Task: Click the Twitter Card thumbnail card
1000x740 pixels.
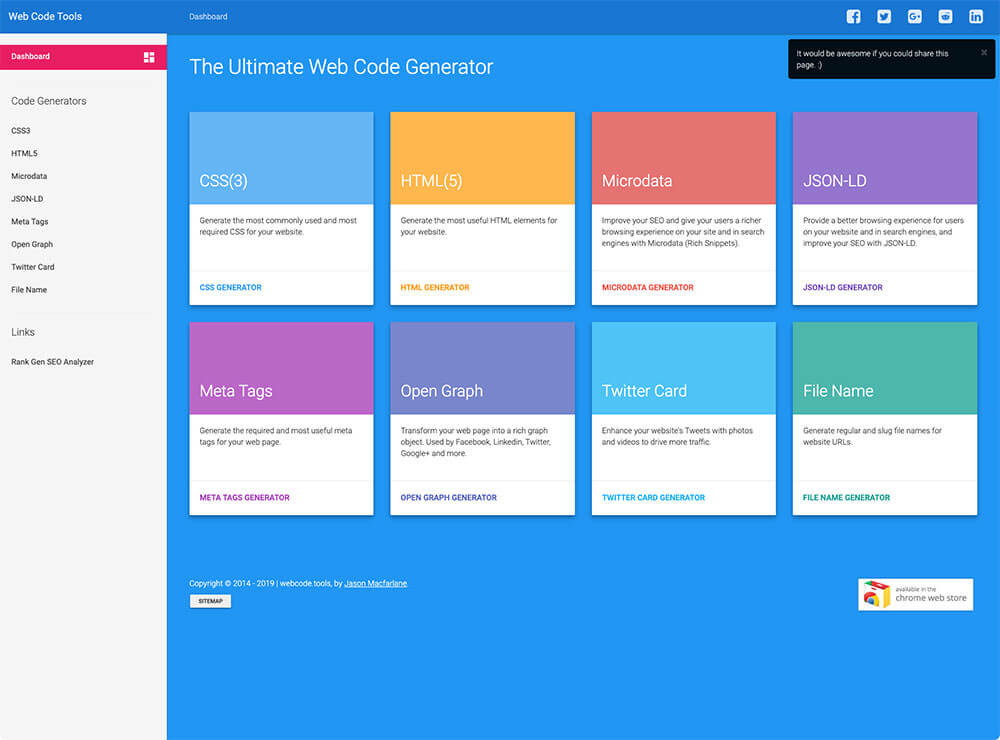Action: pyautogui.click(x=683, y=367)
